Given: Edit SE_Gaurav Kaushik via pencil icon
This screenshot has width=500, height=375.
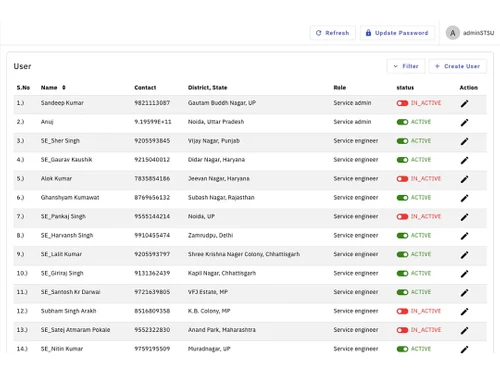Looking at the screenshot, I should tap(464, 160).
